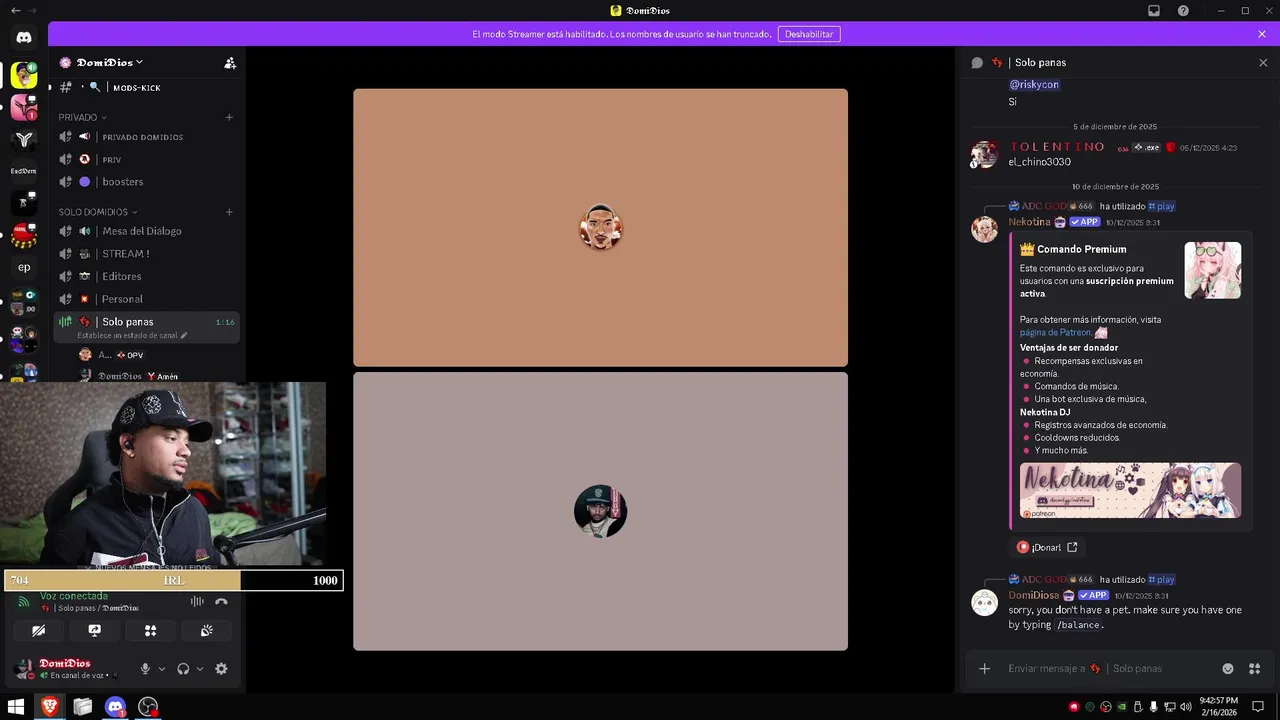Open the emoji picker in chat

1228,669
